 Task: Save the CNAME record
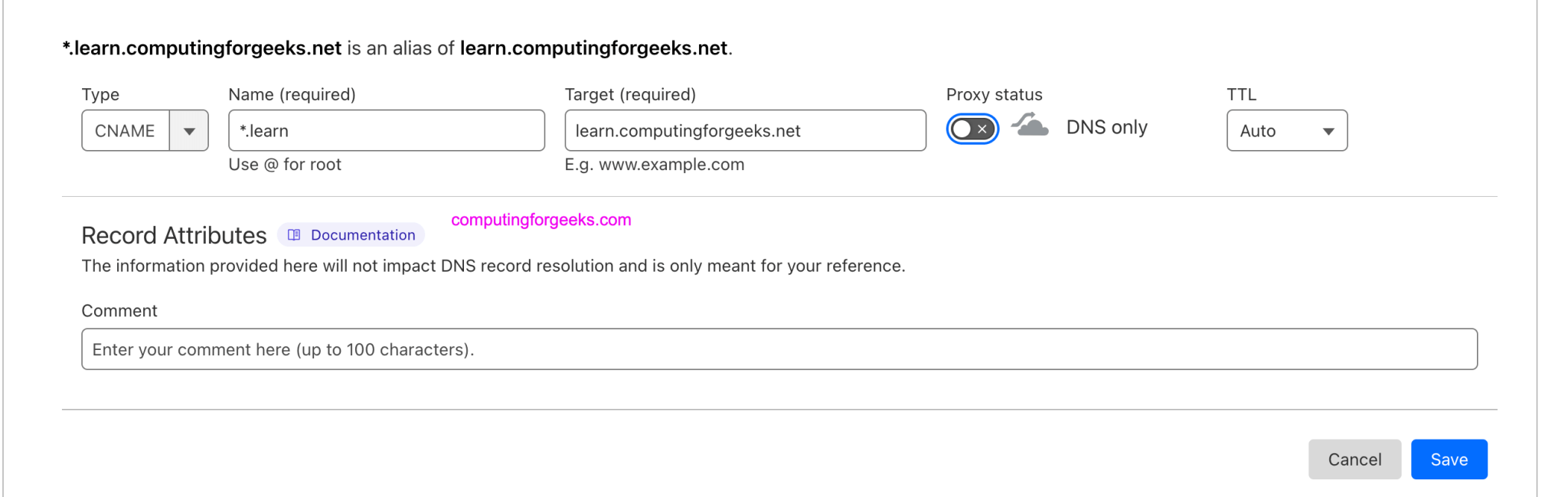pos(1449,459)
